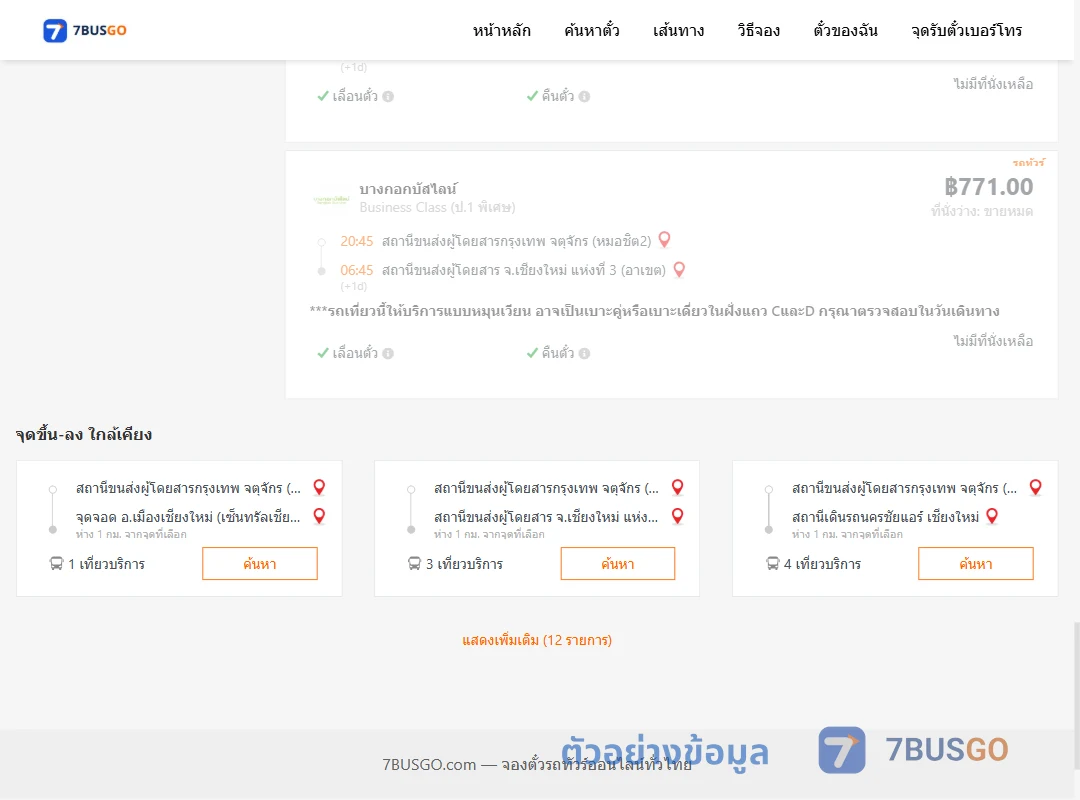Screen dimensions: 1080x800
Task: Click the 7BUSGO logo in header
Action: (85, 30)
